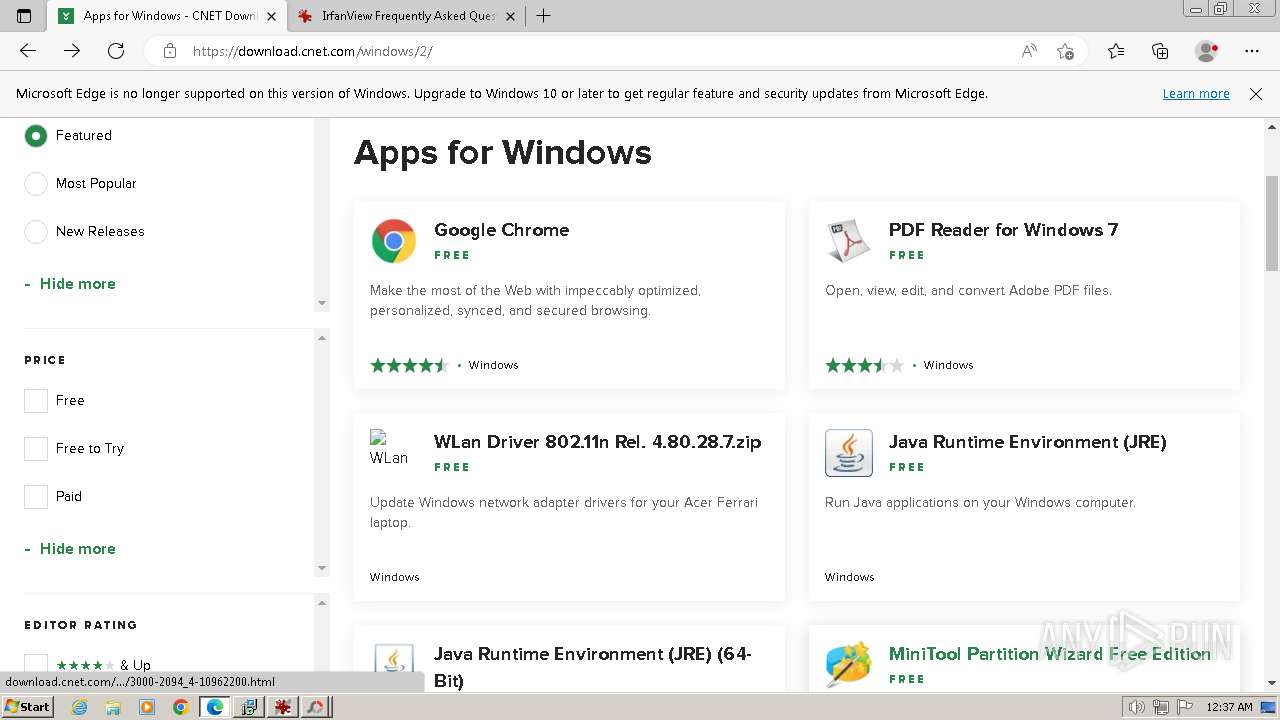Click the Google Chrome star rating
Viewport: 1280px width, 720px height.
[409, 365]
